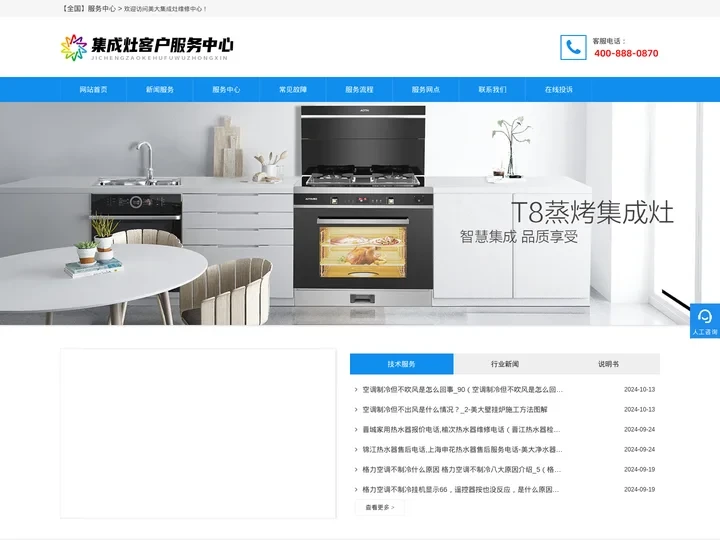Open 服务流程 navigation item
Screen dimensions: 720x540
(x=359, y=90)
